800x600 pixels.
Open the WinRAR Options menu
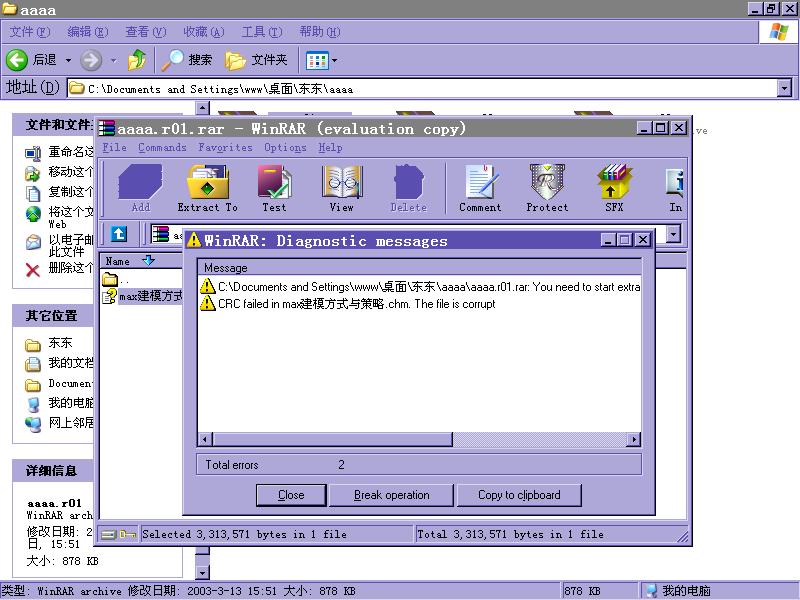tap(285, 147)
